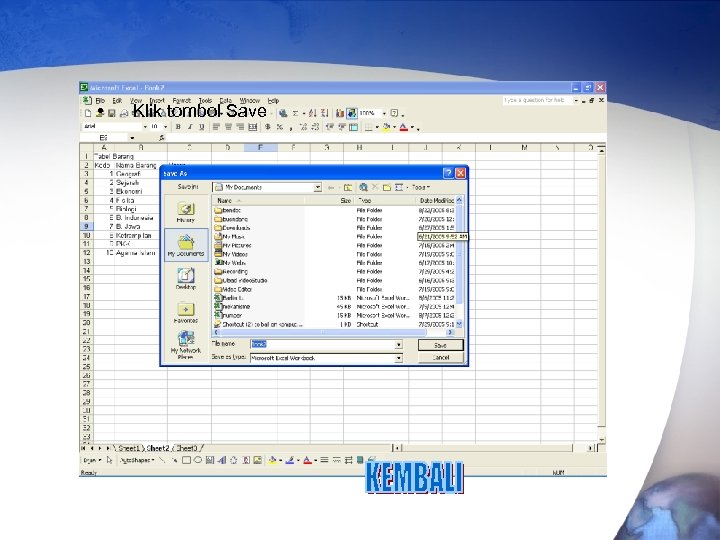Open the Draw menu in Drawing toolbar
This screenshot has height=540, width=720.
pos(91,460)
